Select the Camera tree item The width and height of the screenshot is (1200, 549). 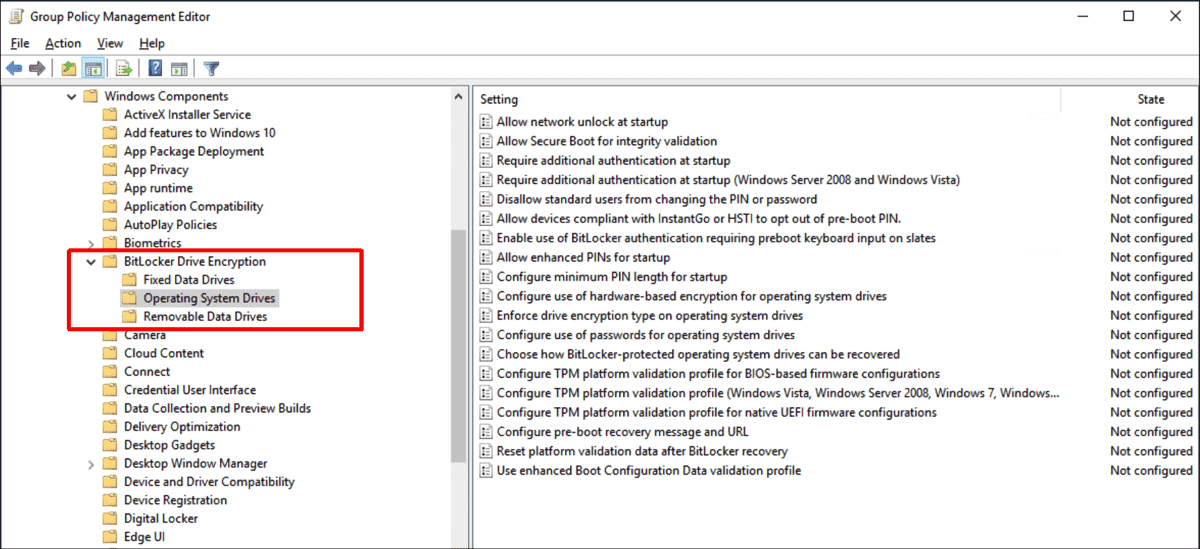[x=145, y=335]
